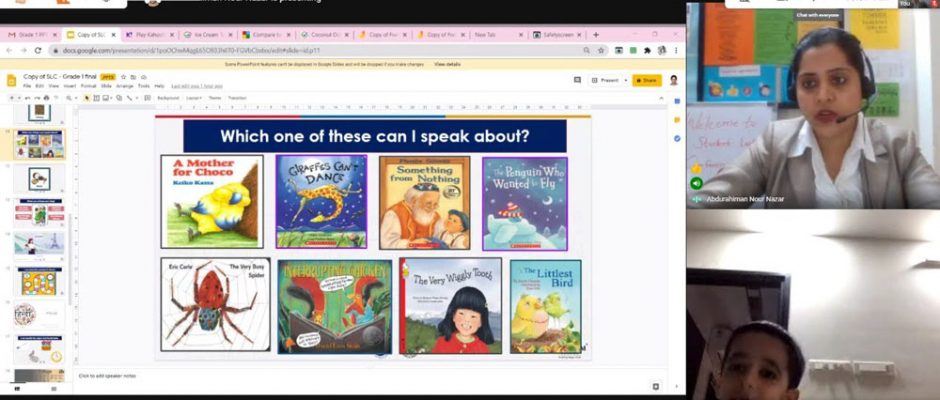Click the new slide plus icon
Screen dimensions: 940x400
11,98
